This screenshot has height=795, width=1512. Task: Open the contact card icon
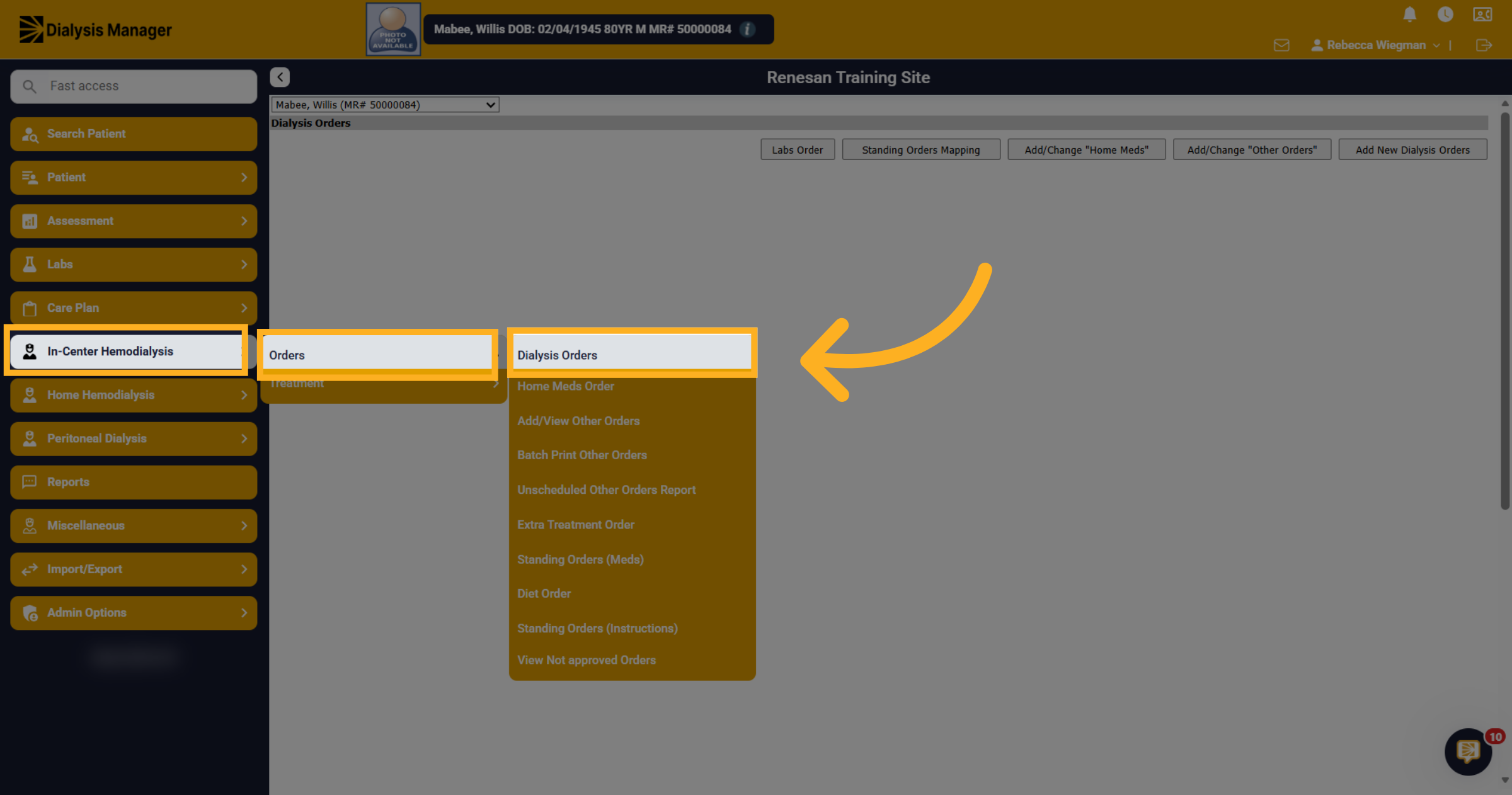(1482, 14)
